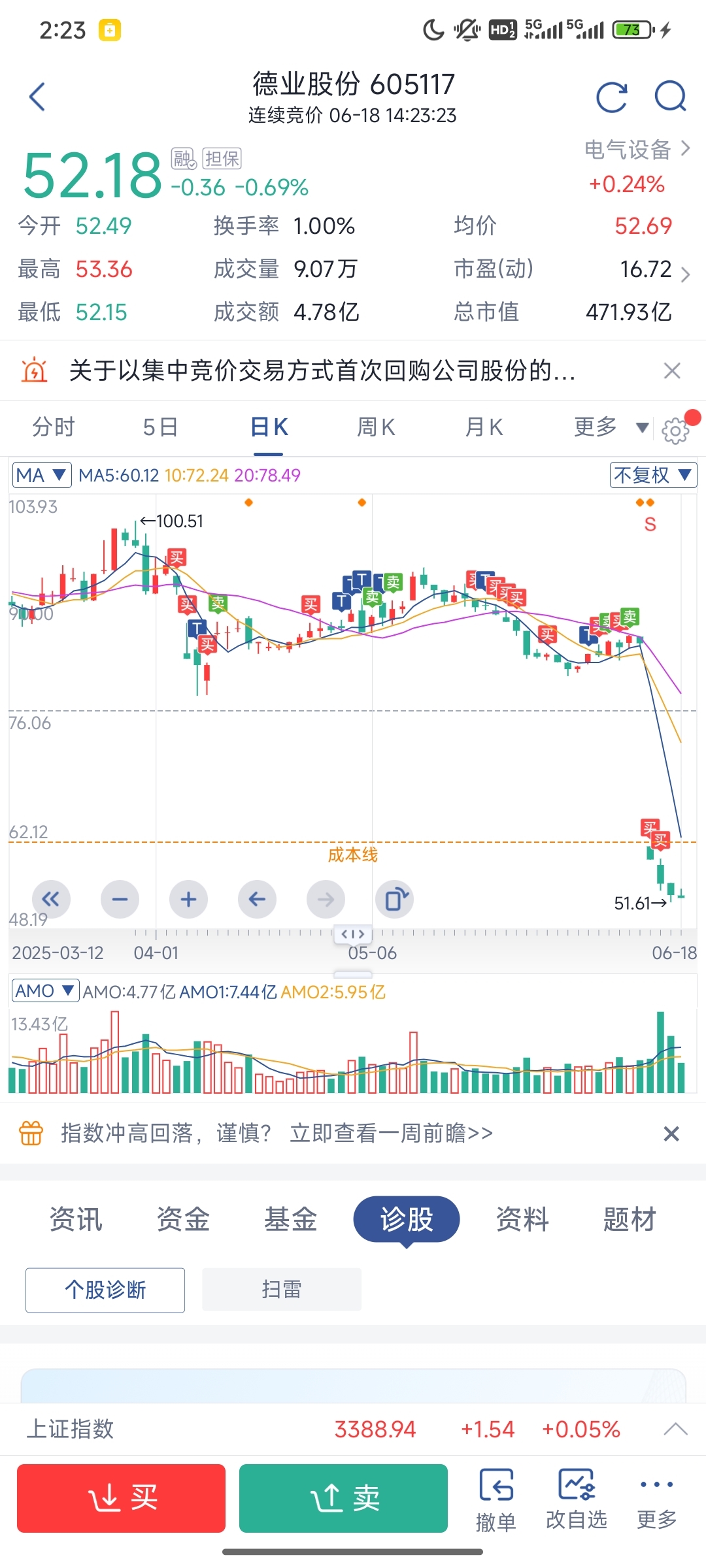Tap the 05-06 date label on axis

[x=372, y=953]
